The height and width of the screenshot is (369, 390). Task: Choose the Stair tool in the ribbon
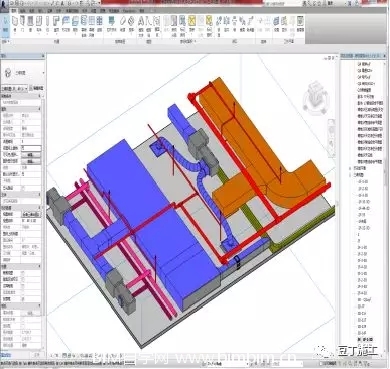coord(131,24)
